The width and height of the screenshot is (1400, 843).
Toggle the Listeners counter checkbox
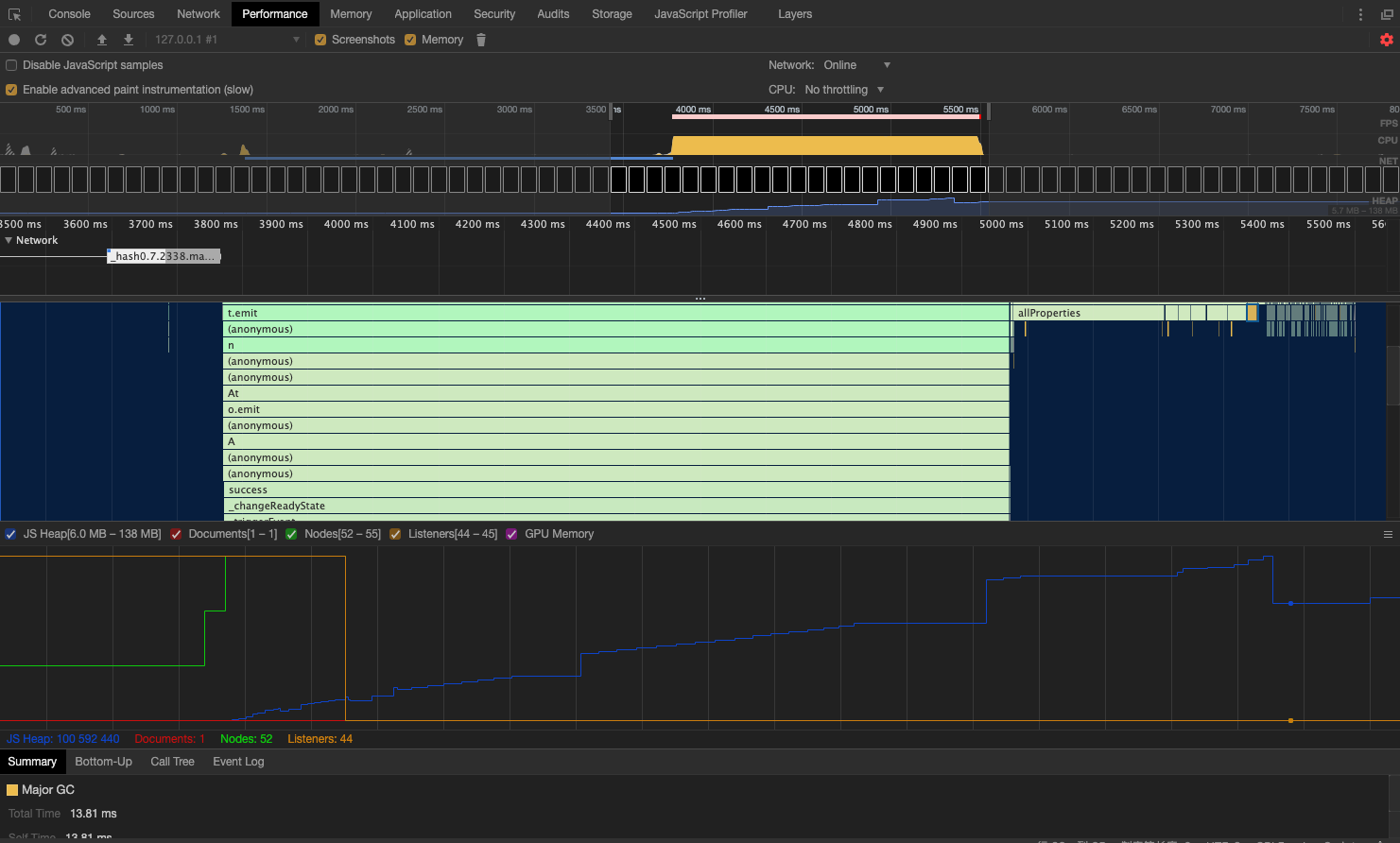click(395, 534)
